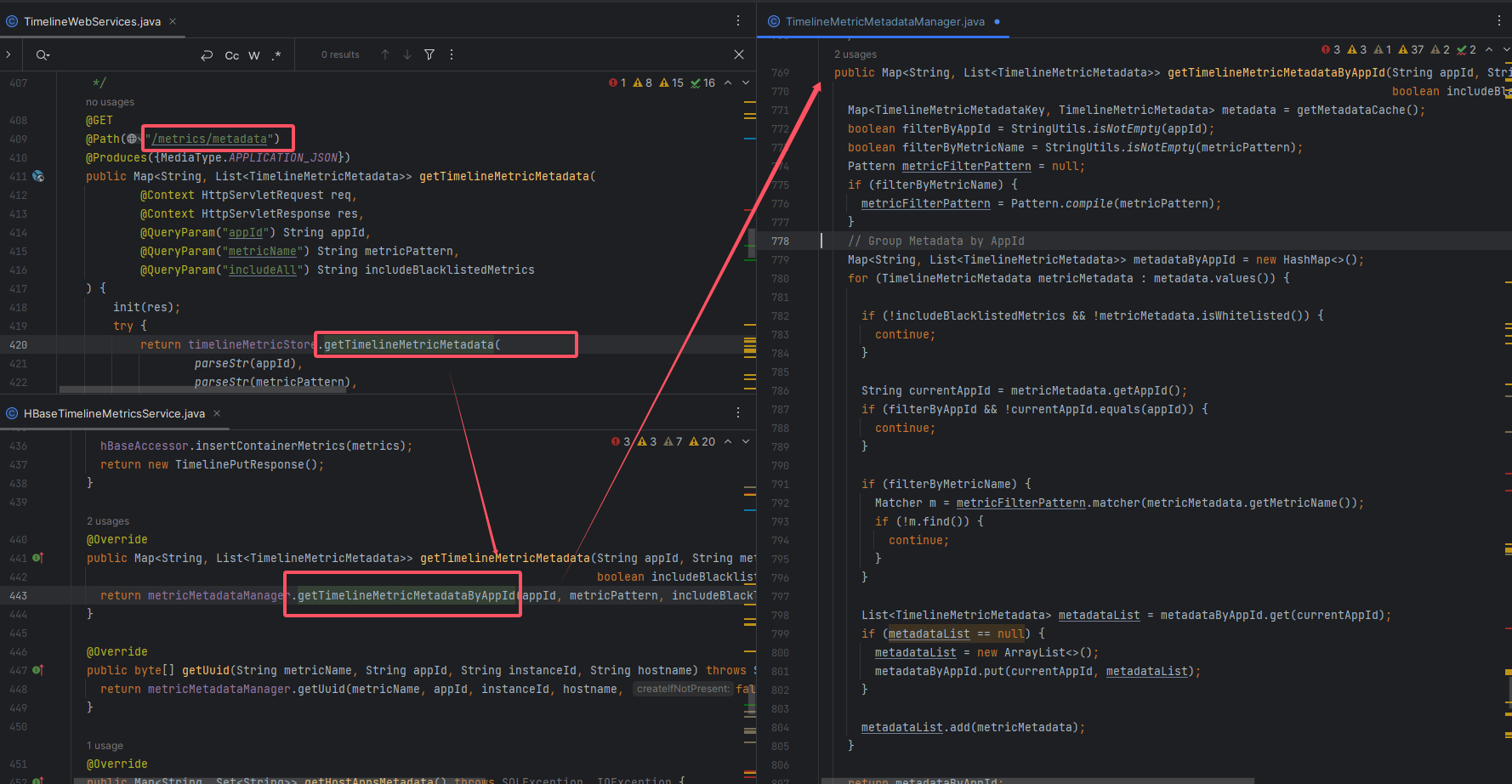Switch to TimelineWebServices.java tab

92,21
